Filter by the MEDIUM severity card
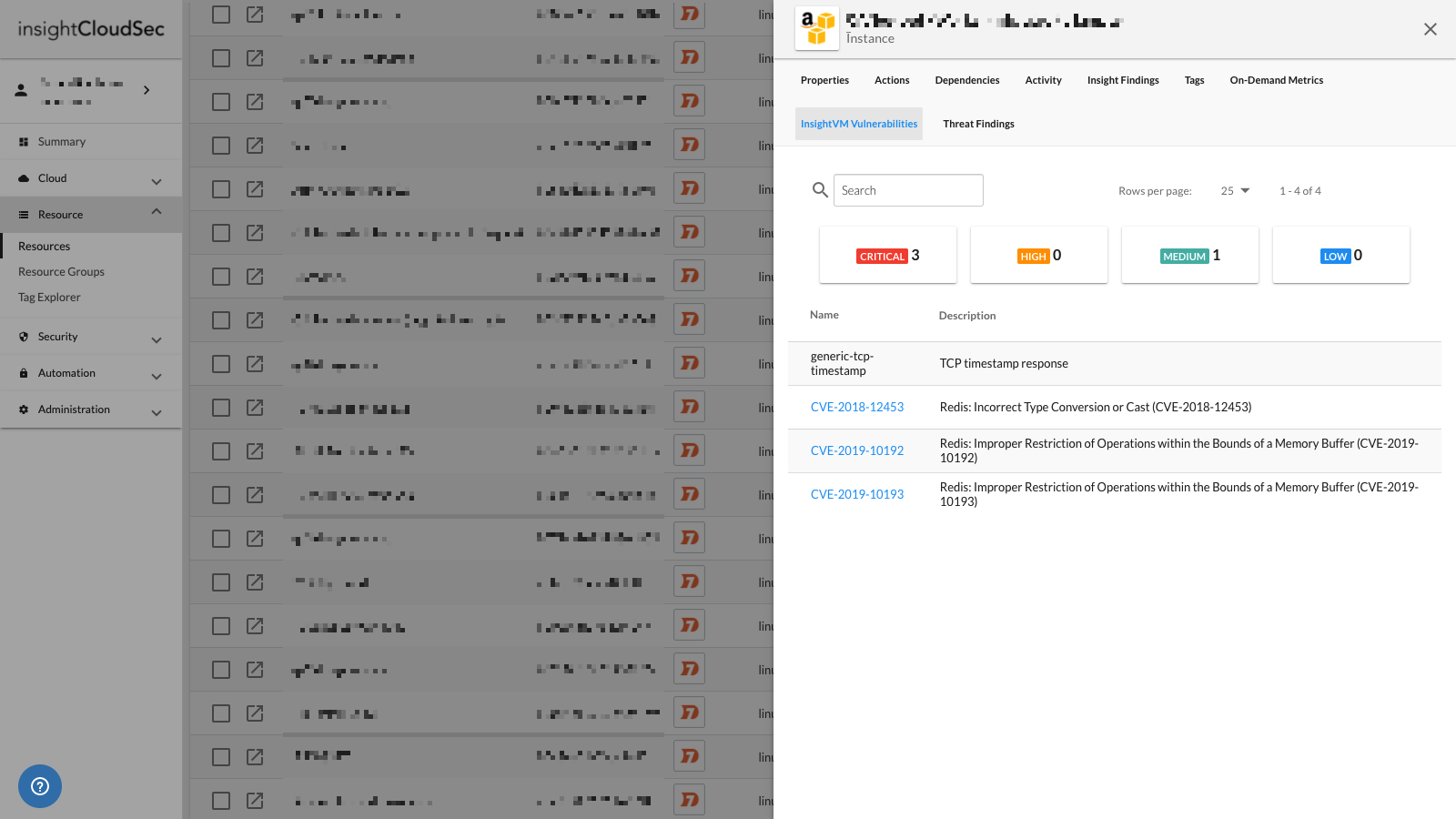Image resolution: width=1456 pixels, height=819 pixels. coord(1190,255)
